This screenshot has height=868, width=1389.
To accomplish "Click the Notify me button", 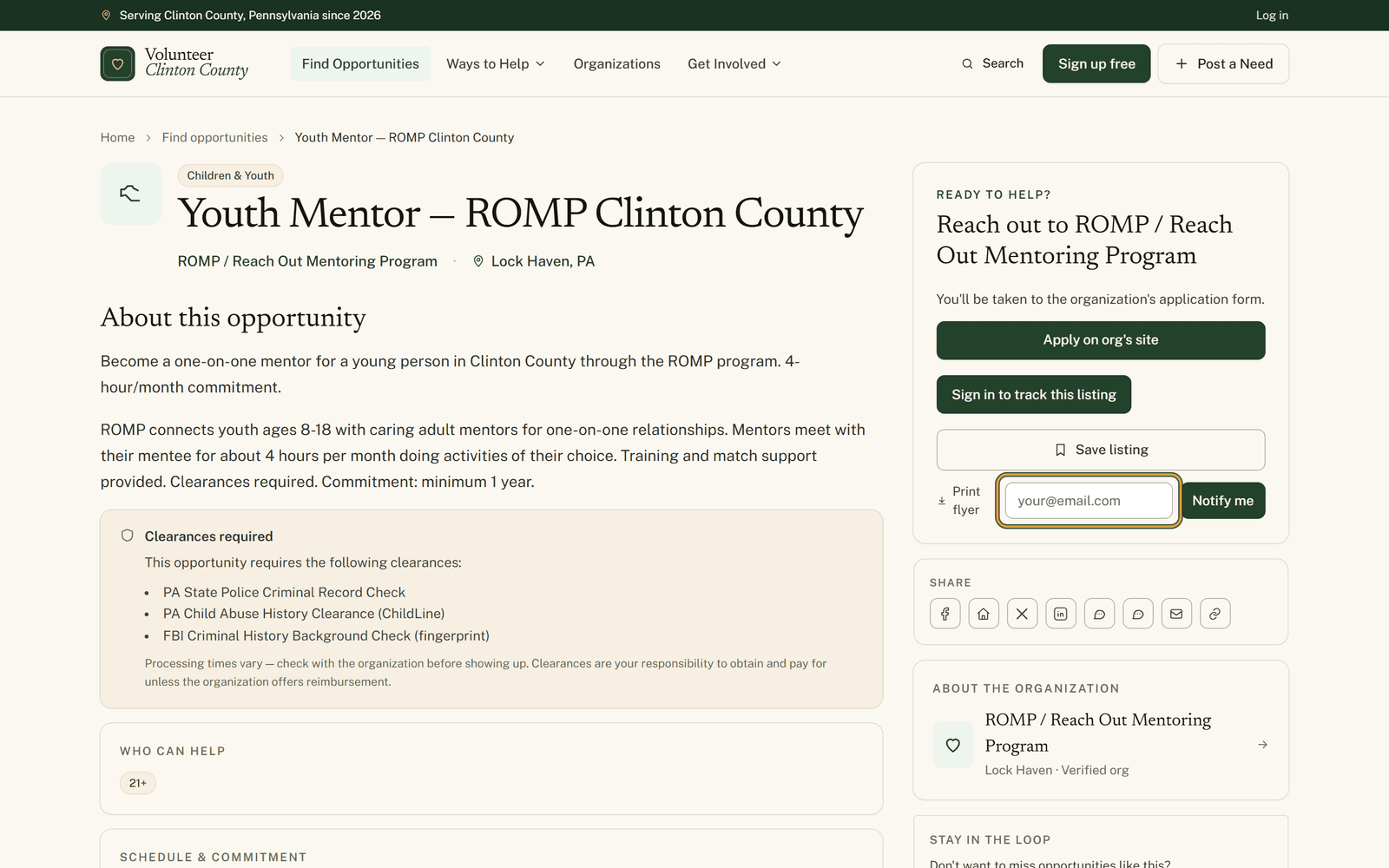I will click(x=1222, y=501).
